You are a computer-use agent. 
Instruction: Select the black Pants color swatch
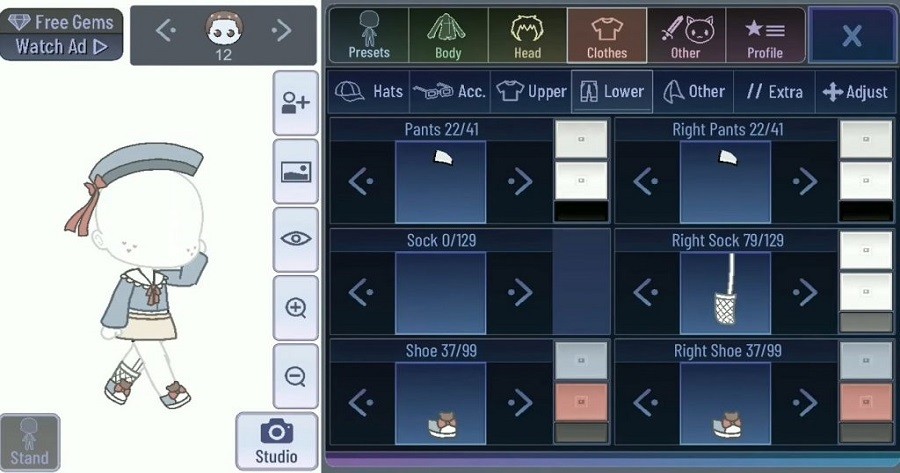tap(581, 211)
